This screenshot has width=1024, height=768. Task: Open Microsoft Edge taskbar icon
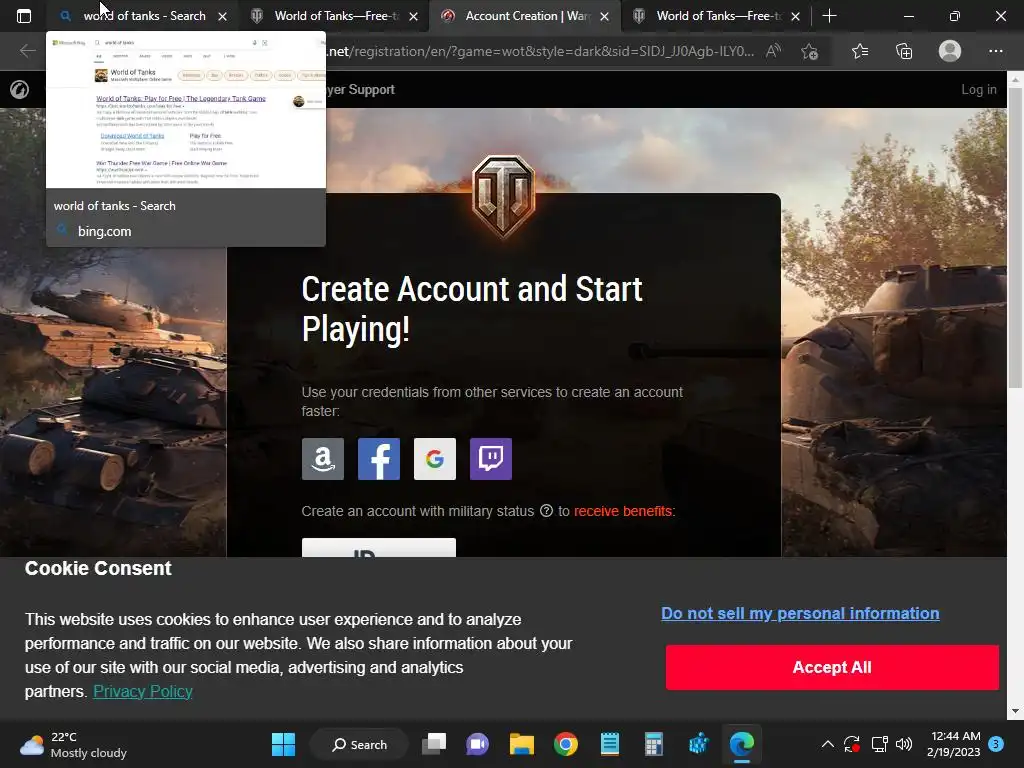(742, 744)
